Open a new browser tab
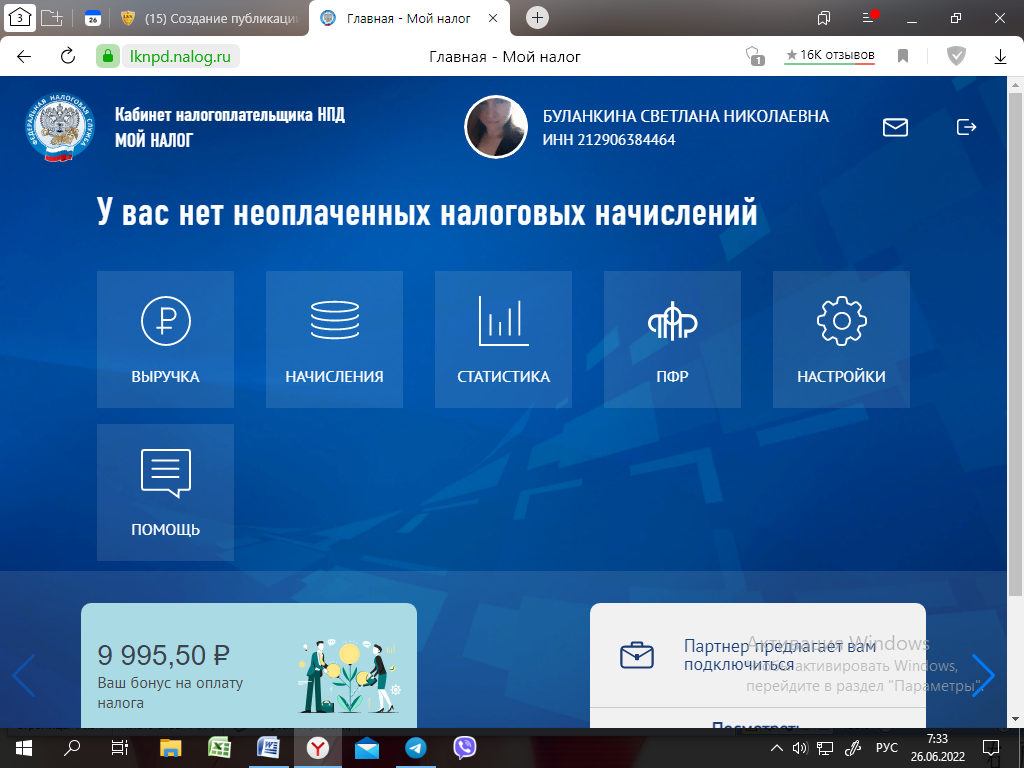 click(538, 17)
